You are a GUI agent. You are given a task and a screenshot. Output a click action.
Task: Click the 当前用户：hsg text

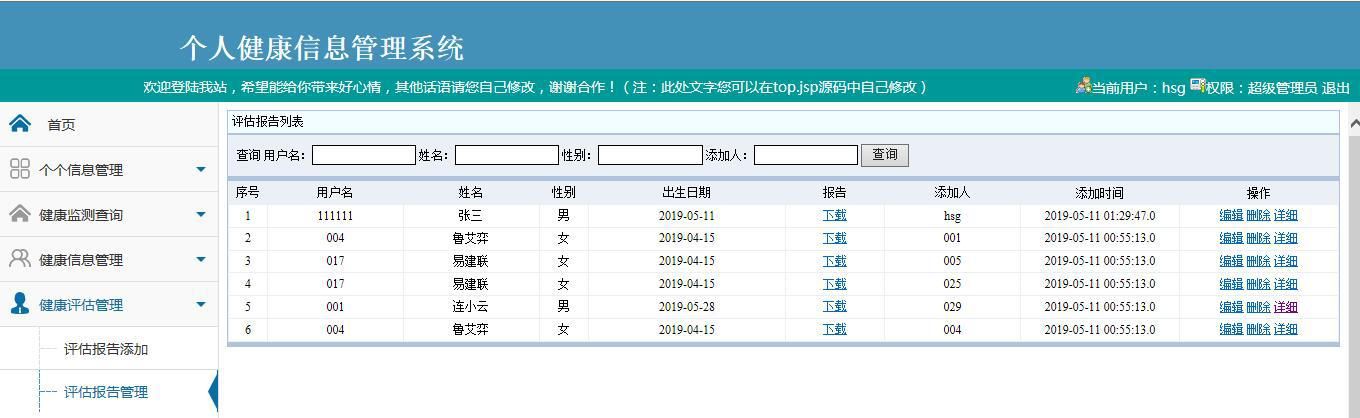[1138, 88]
